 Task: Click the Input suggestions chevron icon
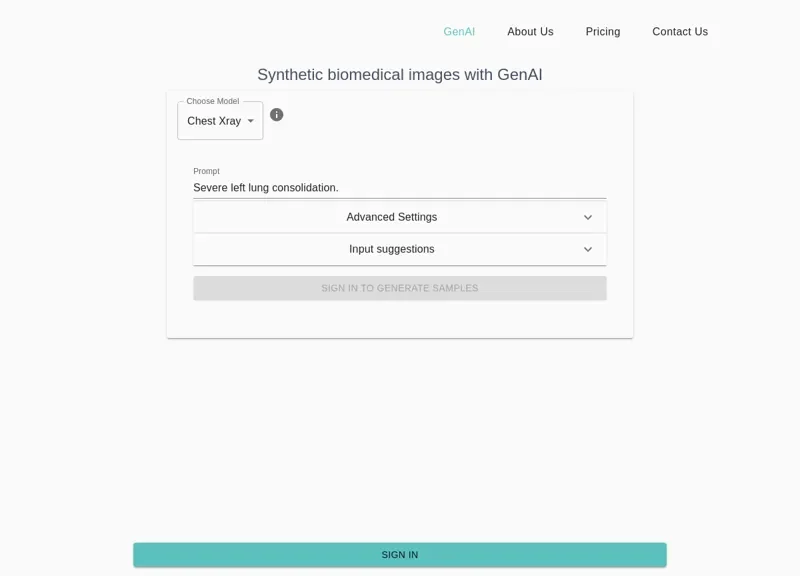point(588,250)
